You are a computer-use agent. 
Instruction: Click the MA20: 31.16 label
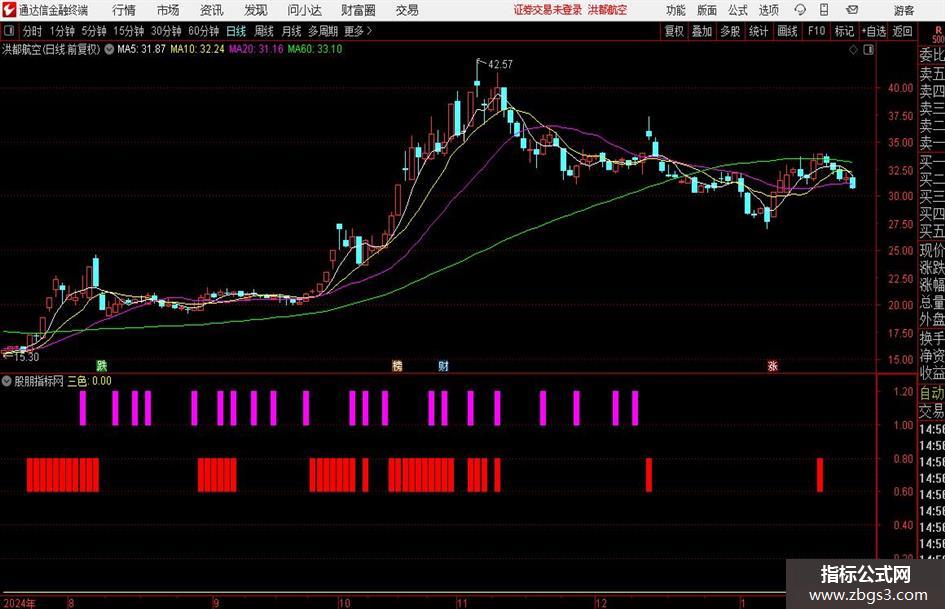pyautogui.click(x=256, y=49)
